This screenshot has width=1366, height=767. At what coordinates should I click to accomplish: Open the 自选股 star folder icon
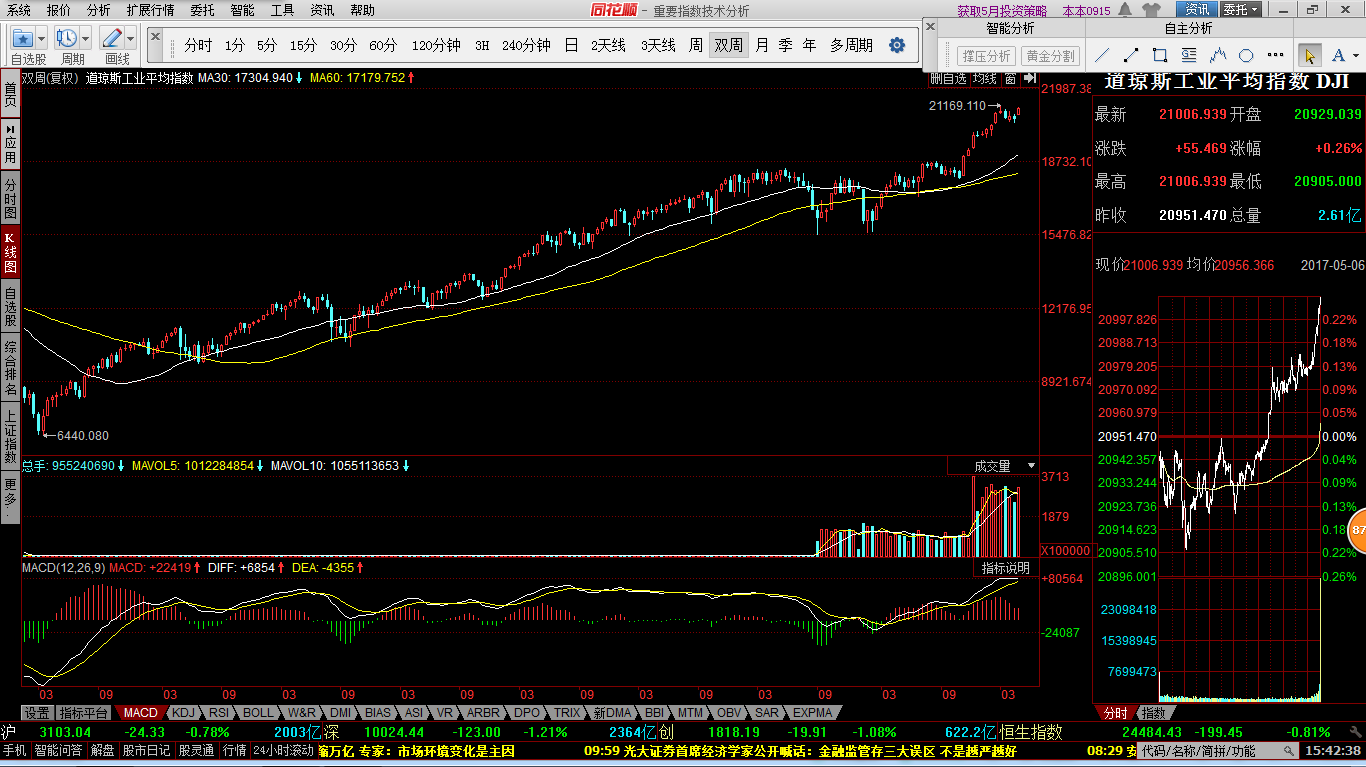[22, 39]
